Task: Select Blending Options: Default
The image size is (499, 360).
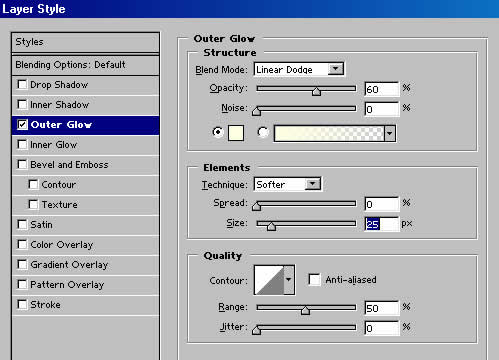Action: pyautogui.click(x=85, y=65)
